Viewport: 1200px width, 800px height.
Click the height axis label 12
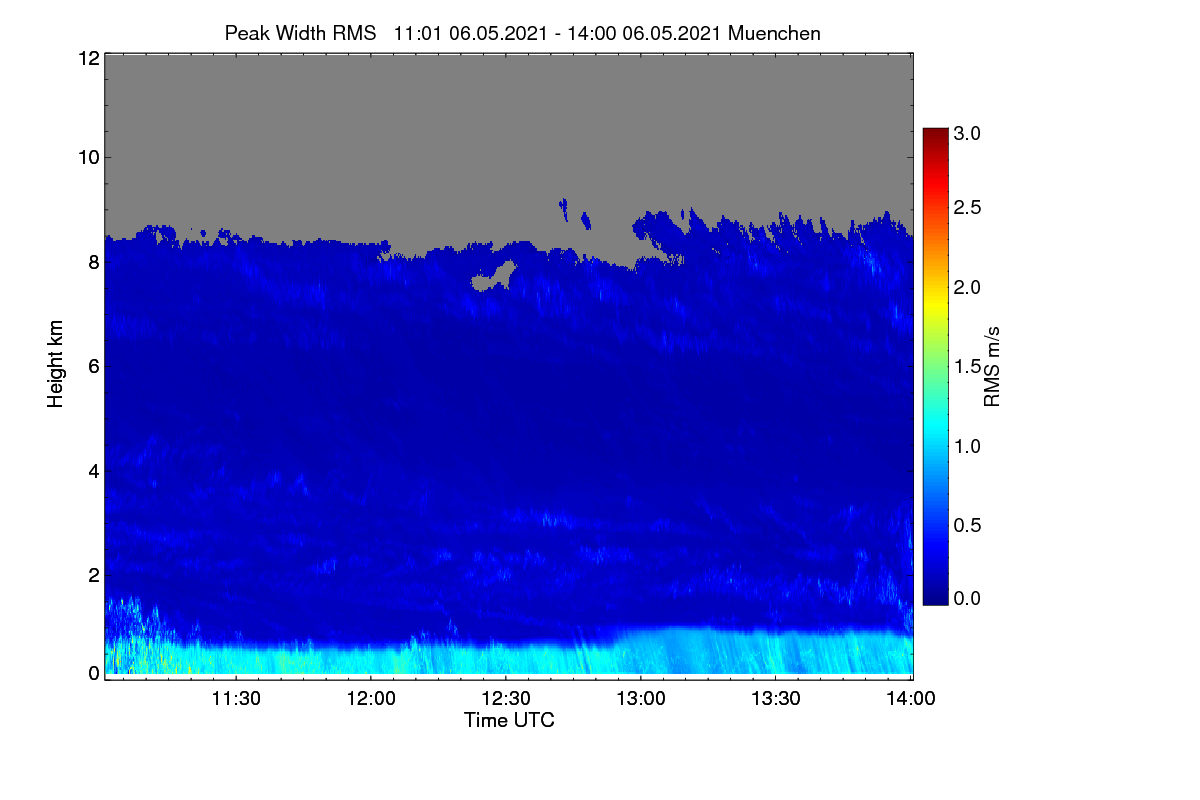pyautogui.click(x=87, y=58)
